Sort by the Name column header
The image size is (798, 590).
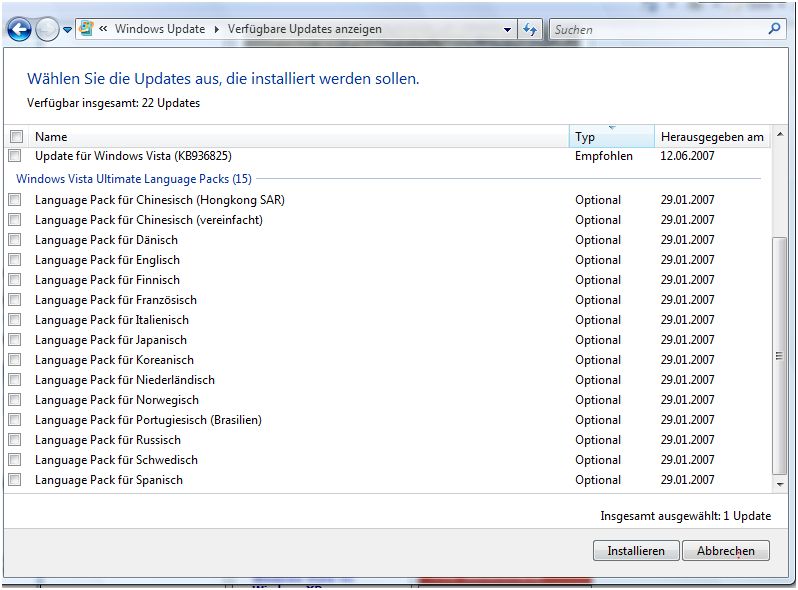coord(299,136)
